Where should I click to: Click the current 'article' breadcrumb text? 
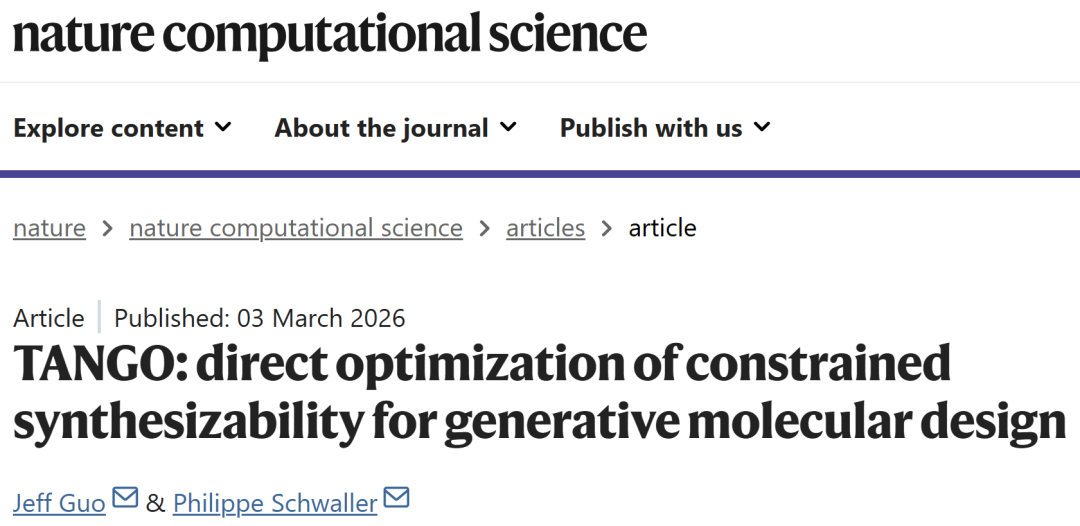tap(662, 228)
